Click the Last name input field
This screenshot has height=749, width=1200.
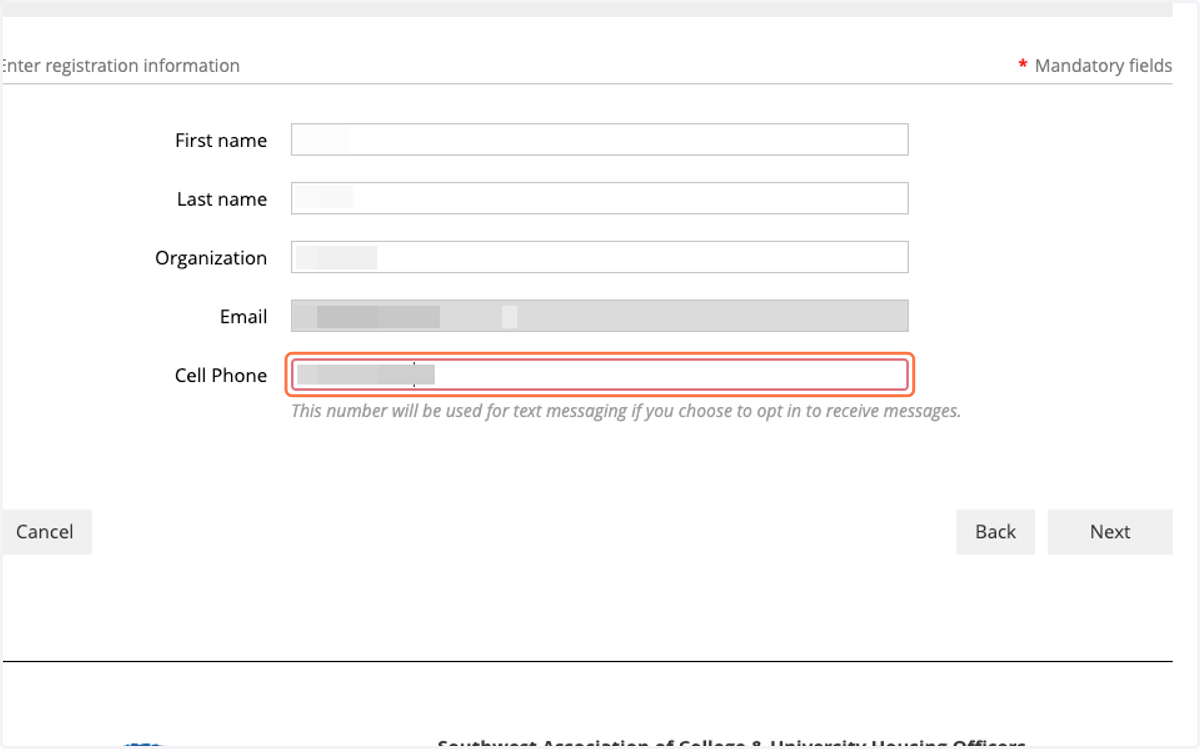[599, 198]
